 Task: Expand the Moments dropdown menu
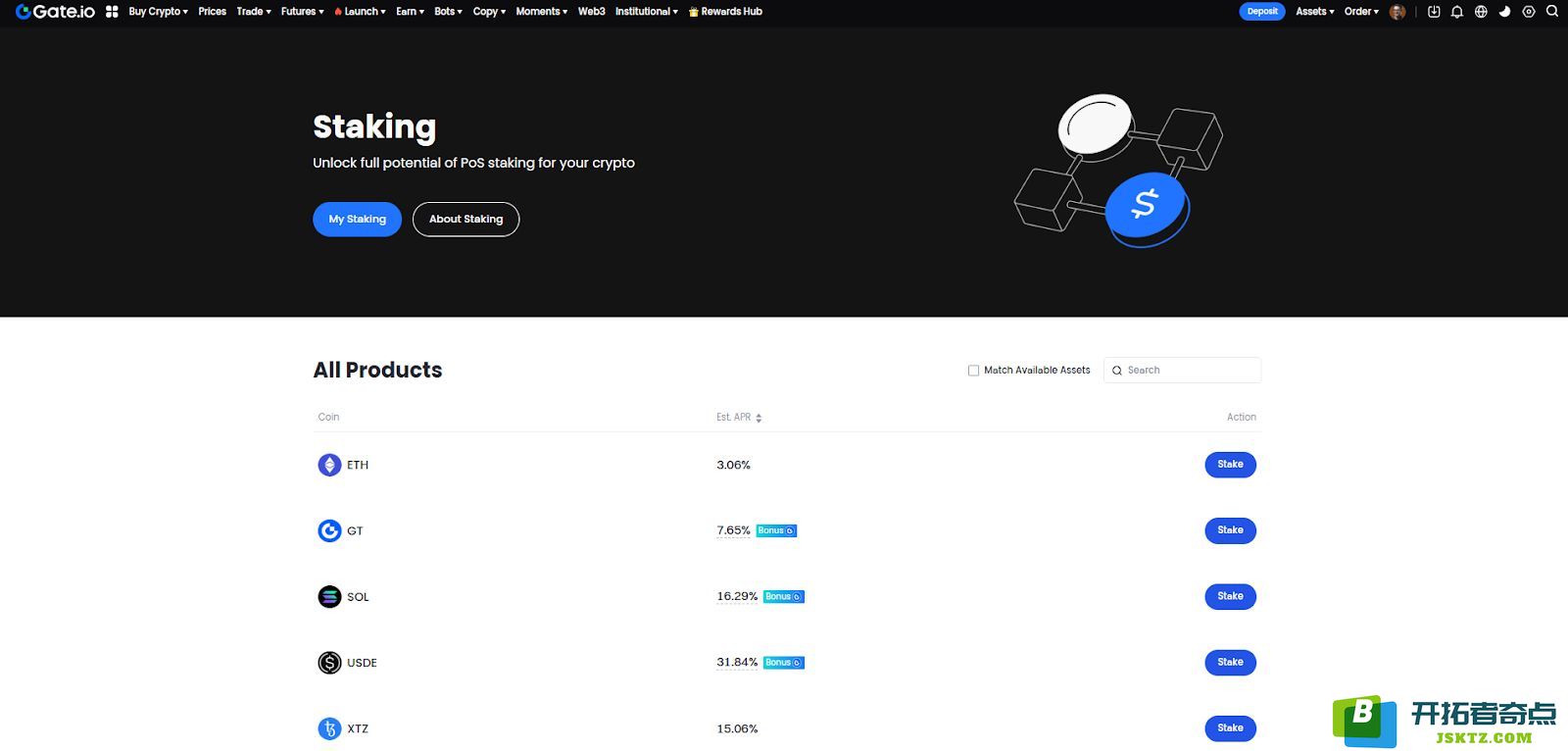click(x=542, y=12)
